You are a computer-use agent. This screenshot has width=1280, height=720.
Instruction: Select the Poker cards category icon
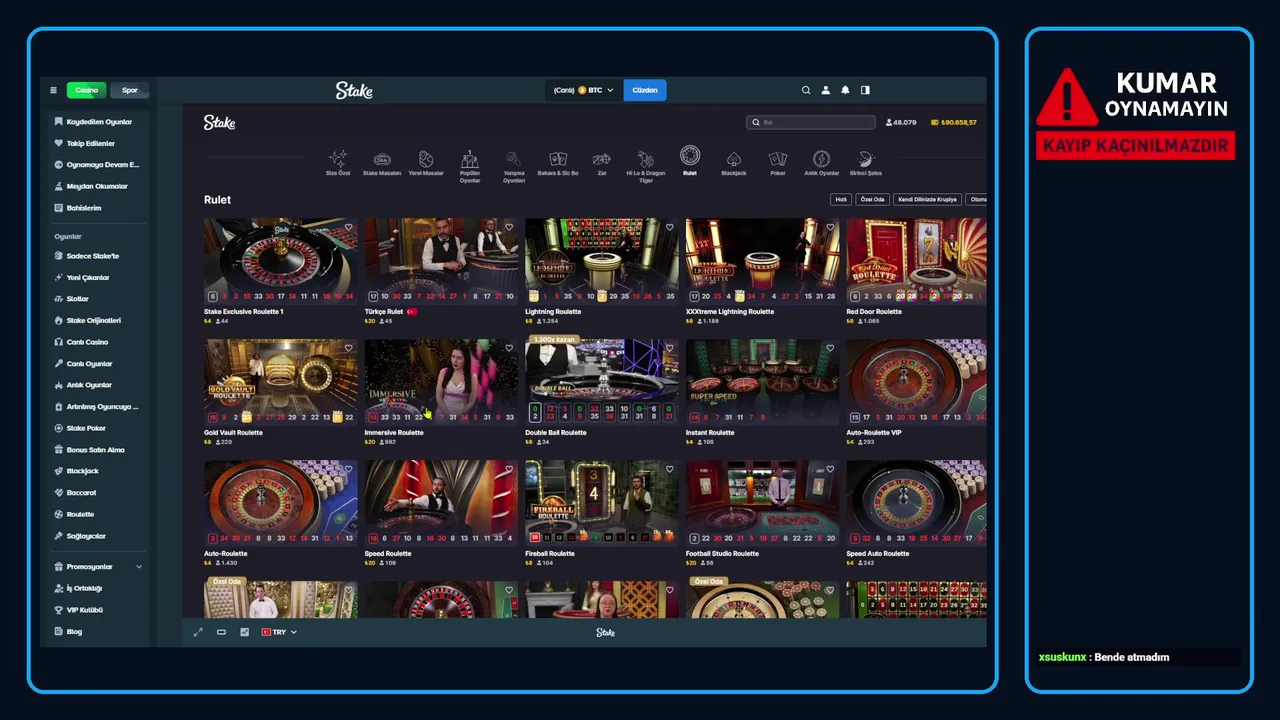pos(778,159)
